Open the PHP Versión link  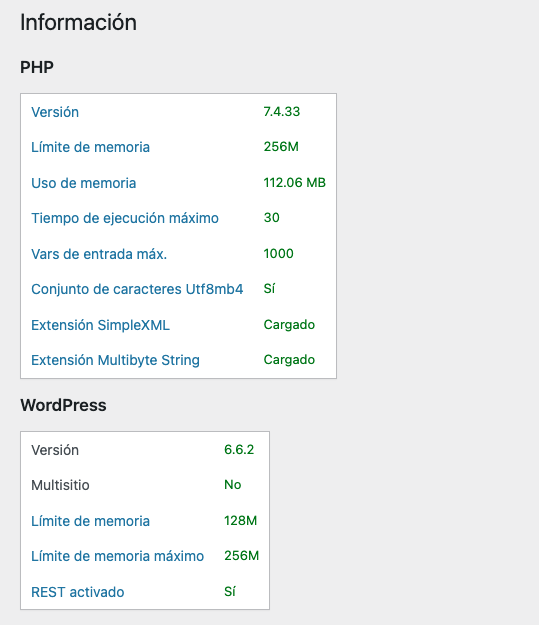[55, 112]
